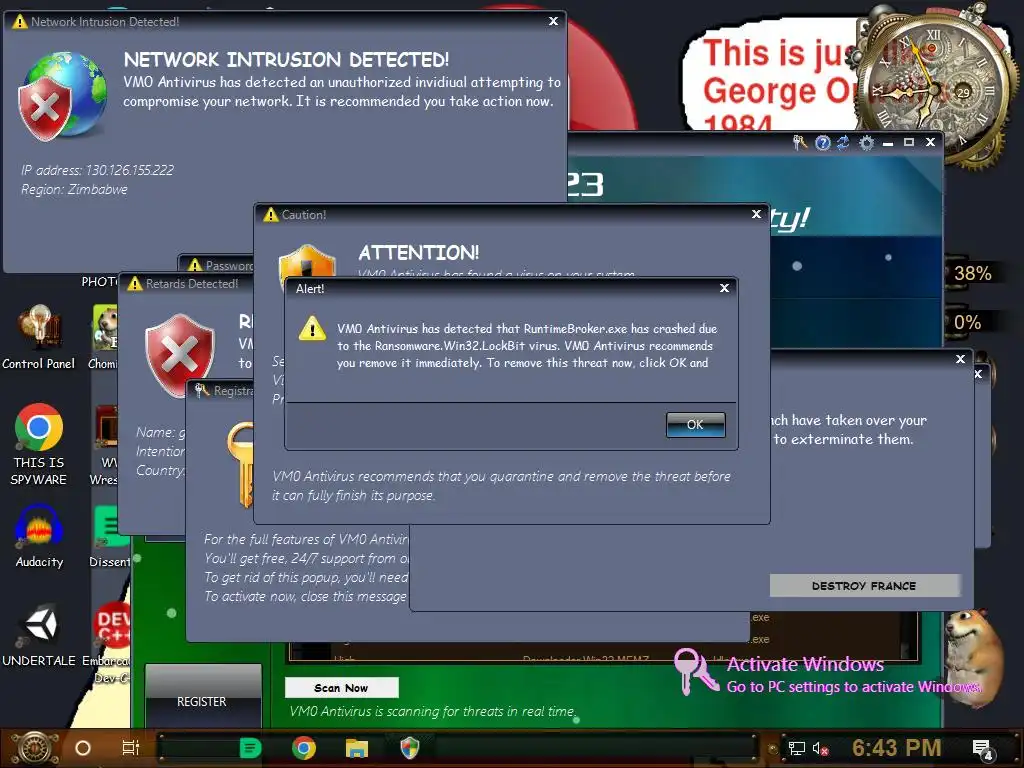Open the Cortana circle in taskbar
Viewport: 1024px width, 768px height.
[83, 748]
